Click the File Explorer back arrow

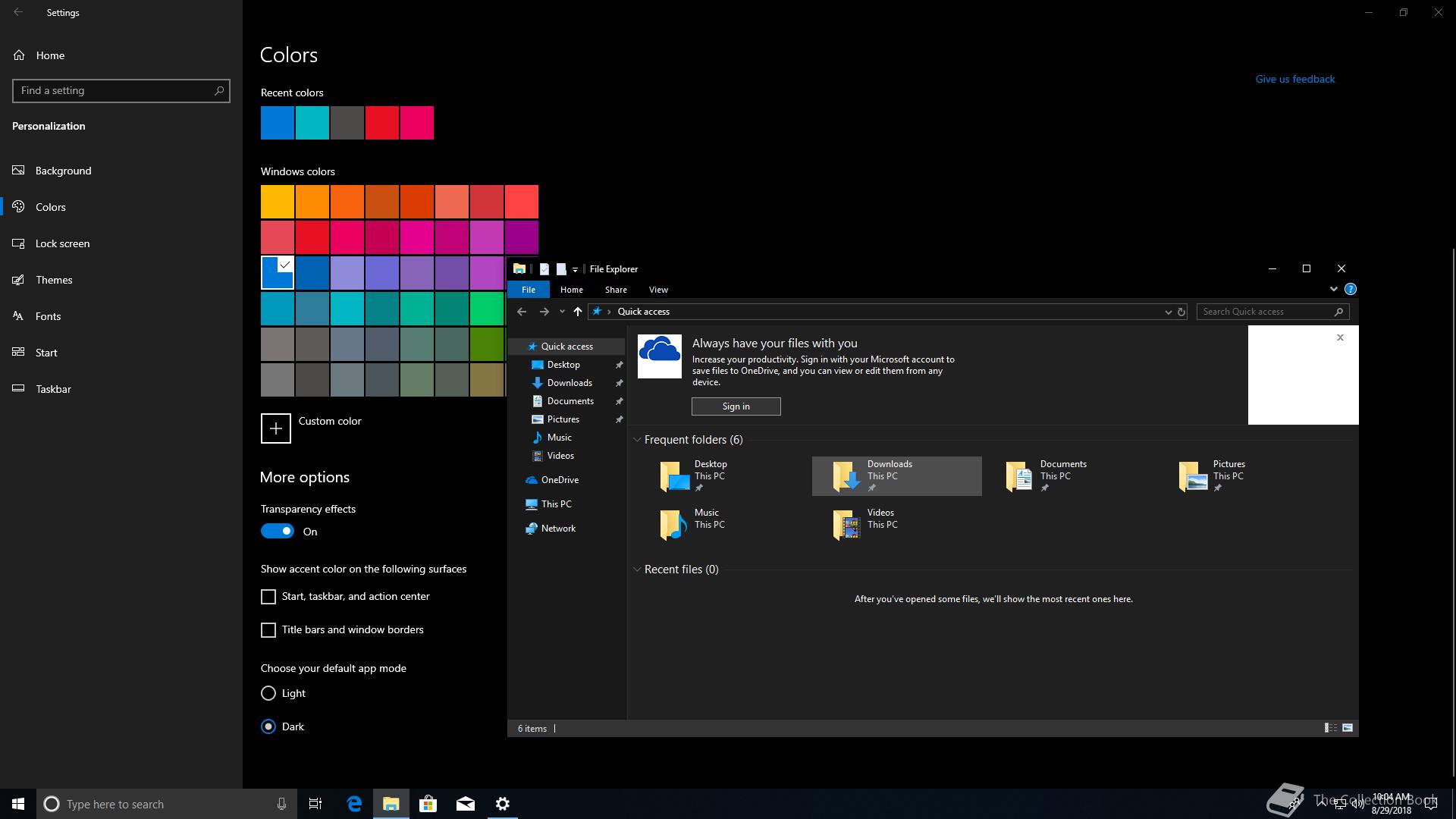[x=522, y=312]
